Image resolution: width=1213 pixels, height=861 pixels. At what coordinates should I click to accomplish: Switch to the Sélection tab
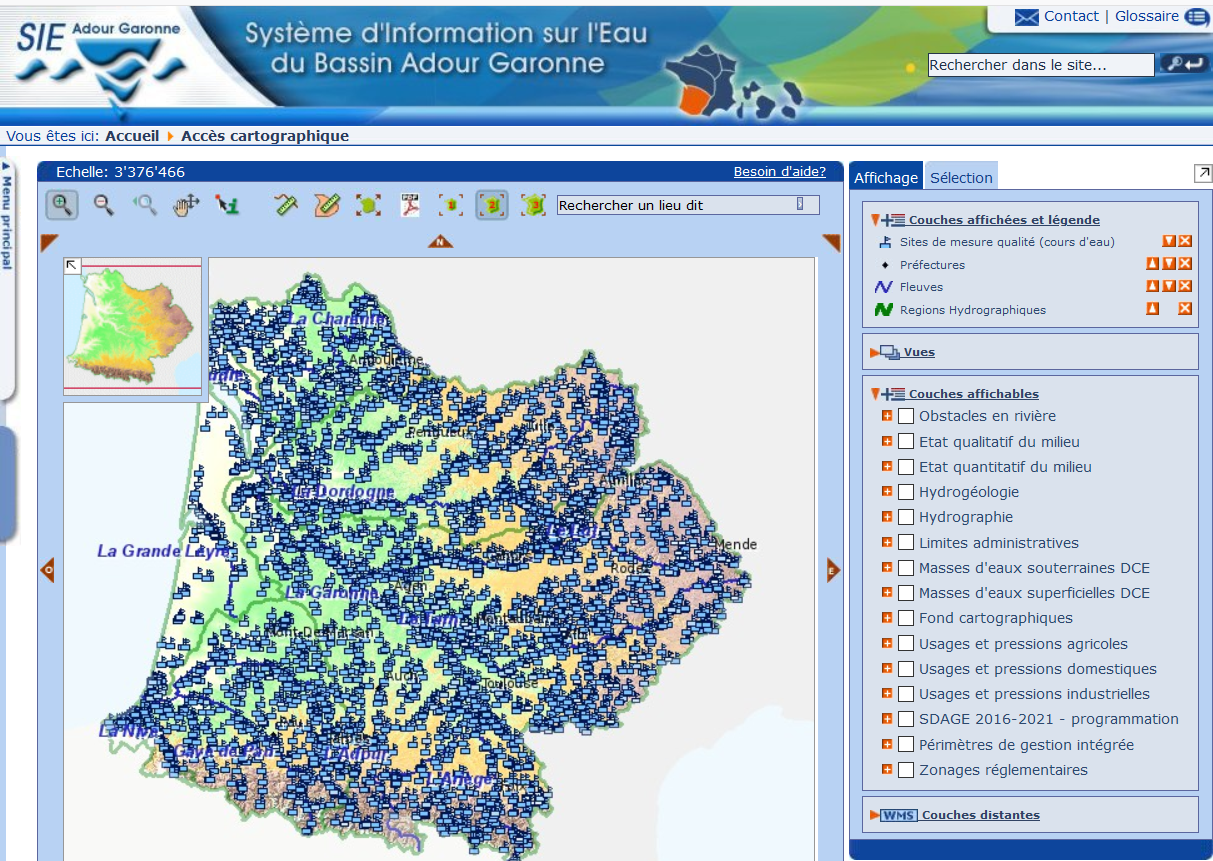coord(961,178)
